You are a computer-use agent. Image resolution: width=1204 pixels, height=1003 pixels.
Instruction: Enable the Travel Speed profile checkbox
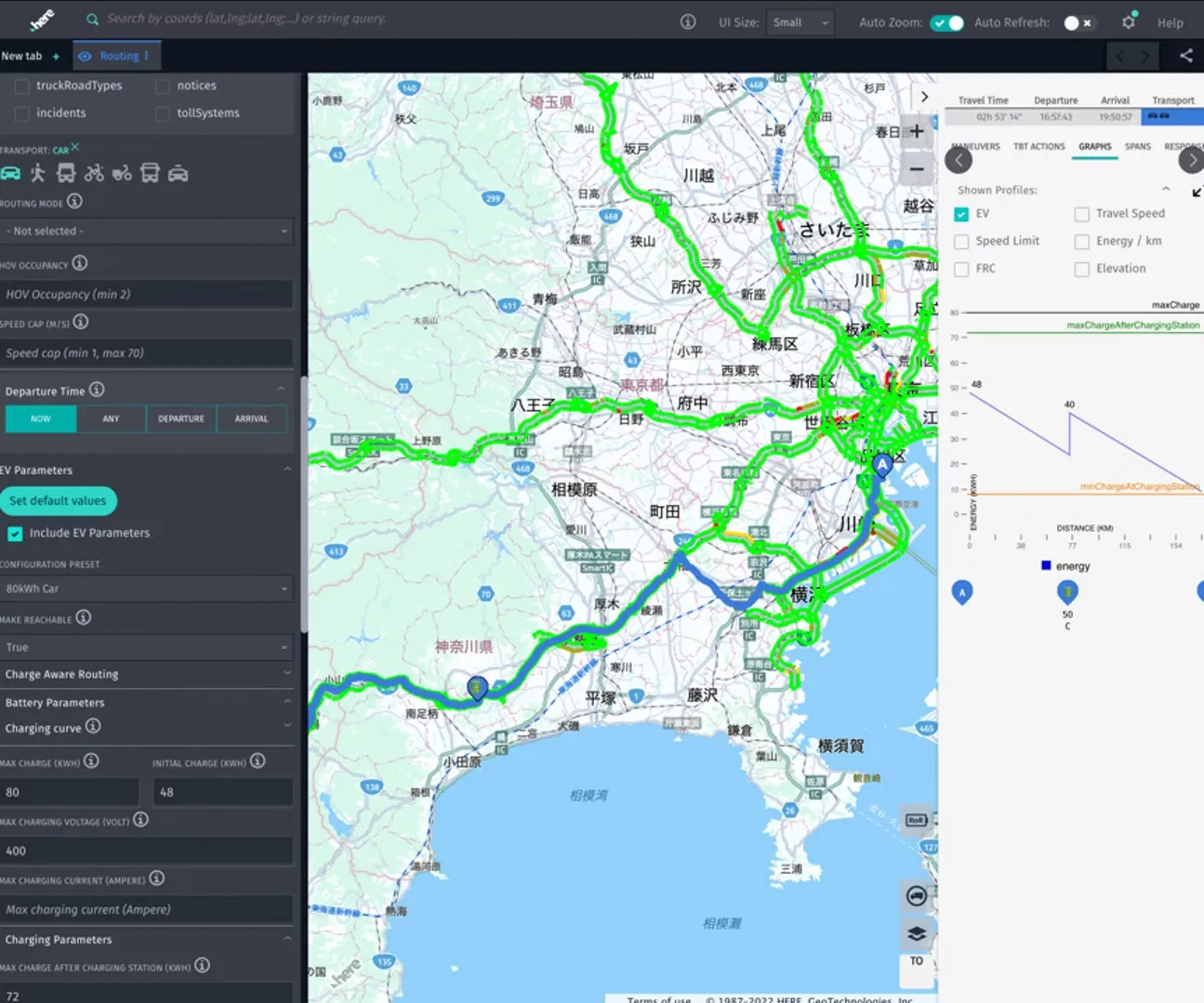coord(1081,213)
